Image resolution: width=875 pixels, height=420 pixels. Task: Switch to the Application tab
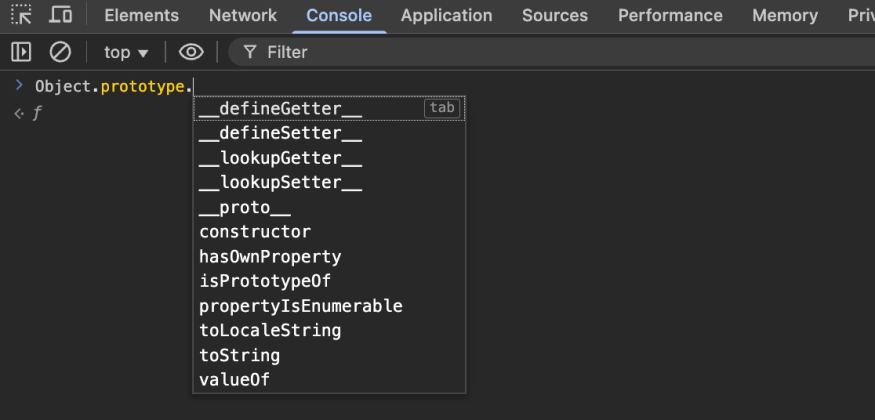click(x=446, y=15)
